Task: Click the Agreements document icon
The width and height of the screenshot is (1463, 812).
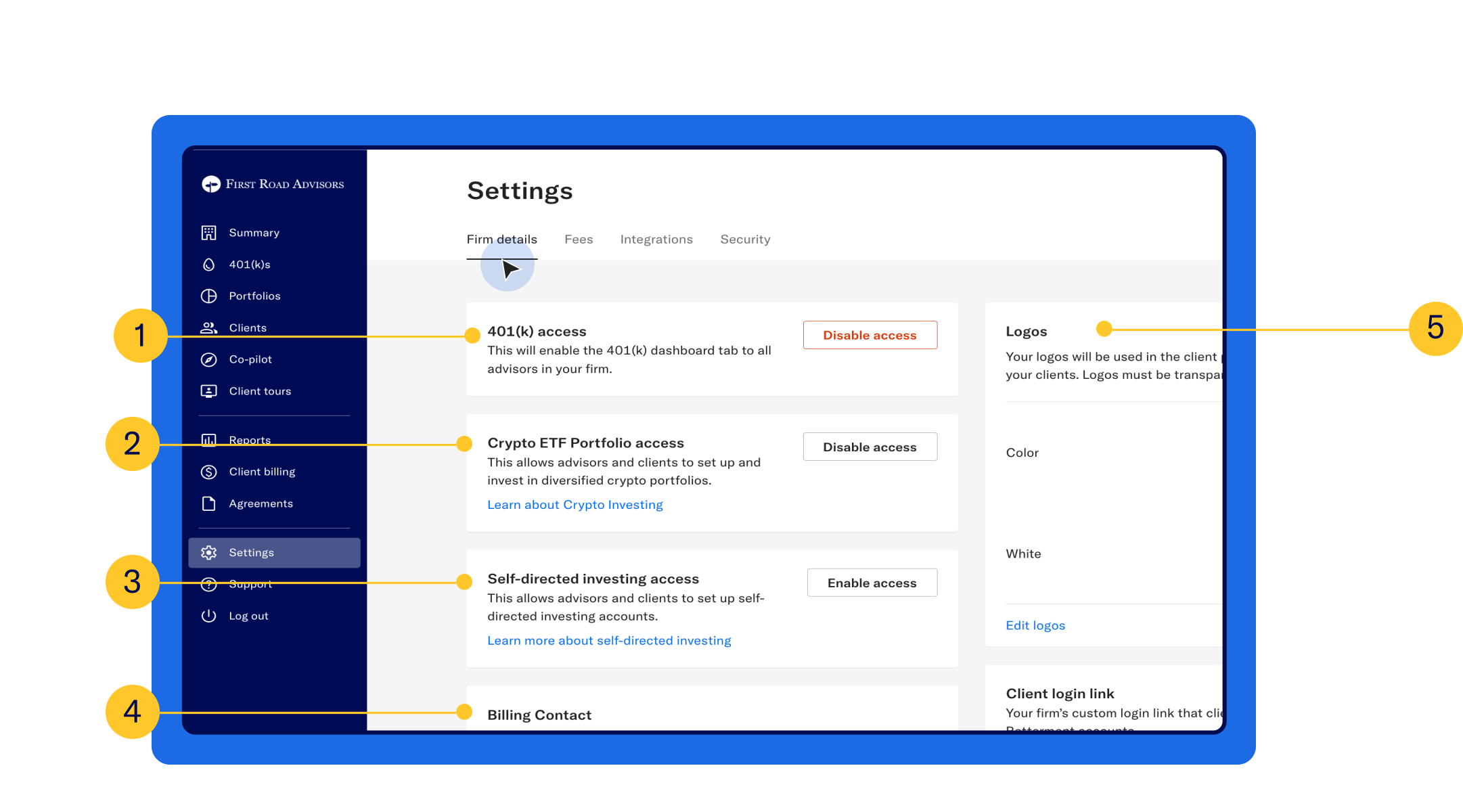Action: (209, 503)
